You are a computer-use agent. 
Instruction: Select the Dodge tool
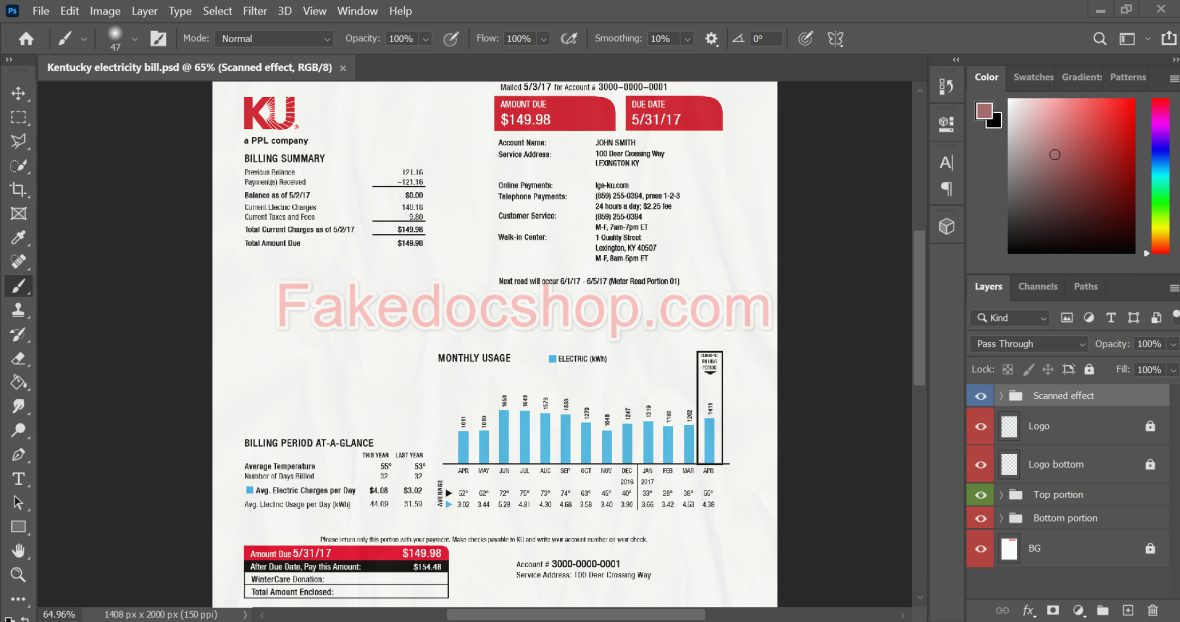pos(19,430)
